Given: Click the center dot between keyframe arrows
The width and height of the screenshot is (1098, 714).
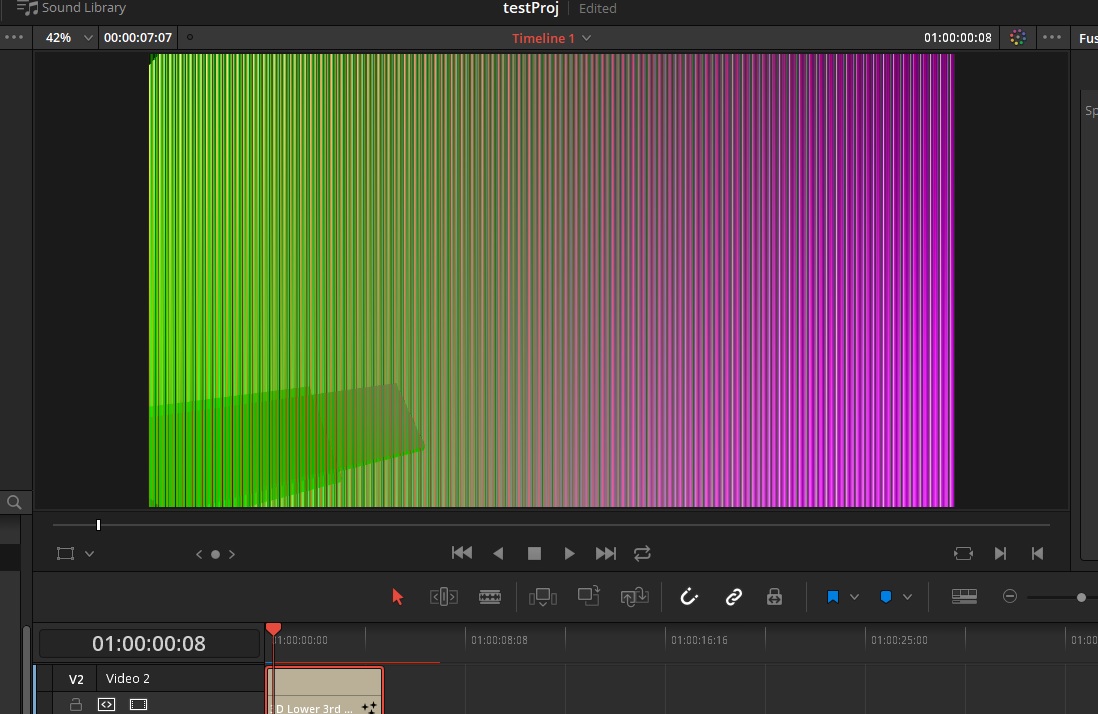Looking at the screenshot, I should (x=216, y=554).
